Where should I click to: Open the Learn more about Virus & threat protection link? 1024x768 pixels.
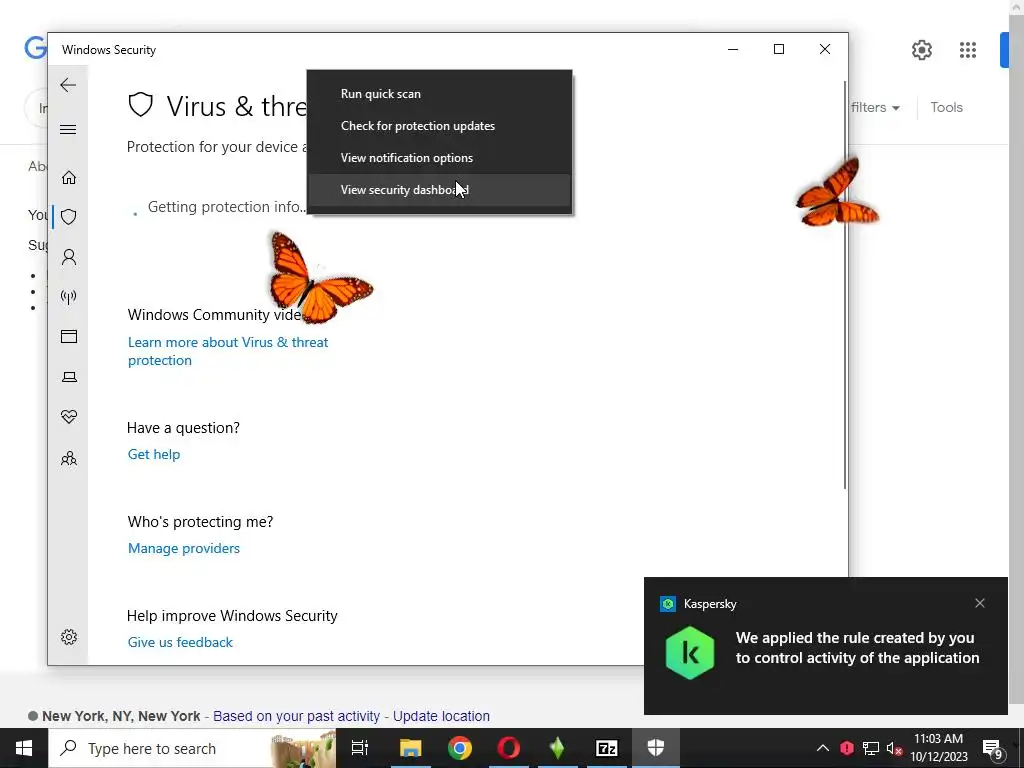point(228,351)
